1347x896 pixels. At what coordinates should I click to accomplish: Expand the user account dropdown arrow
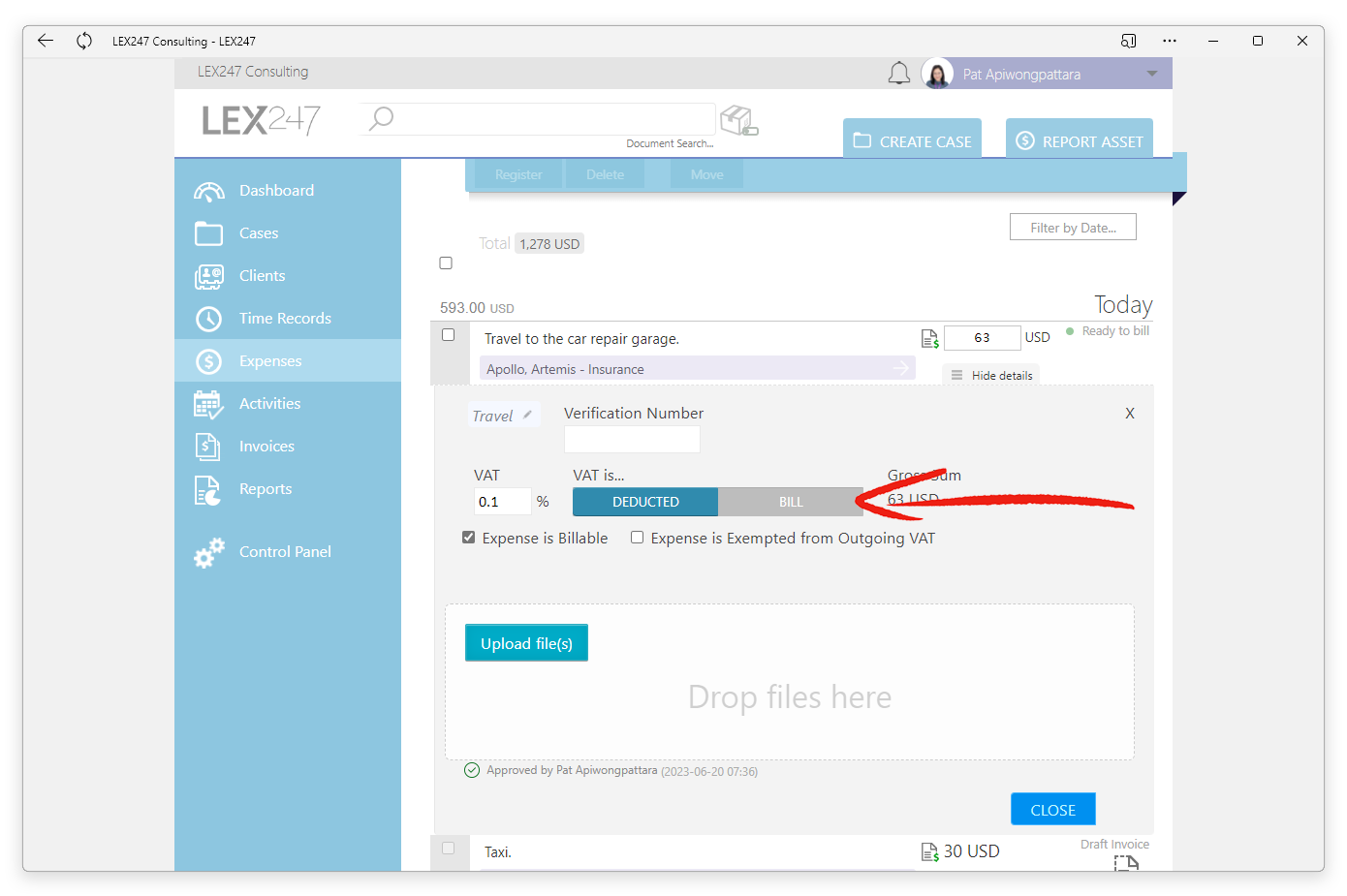1151,74
